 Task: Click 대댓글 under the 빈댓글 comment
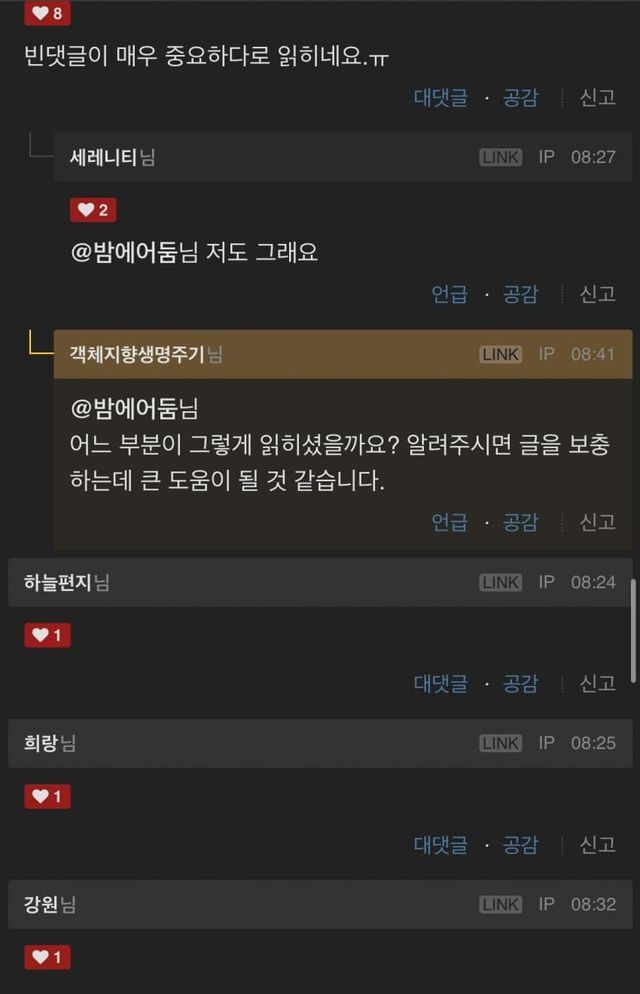[x=441, y=98]
